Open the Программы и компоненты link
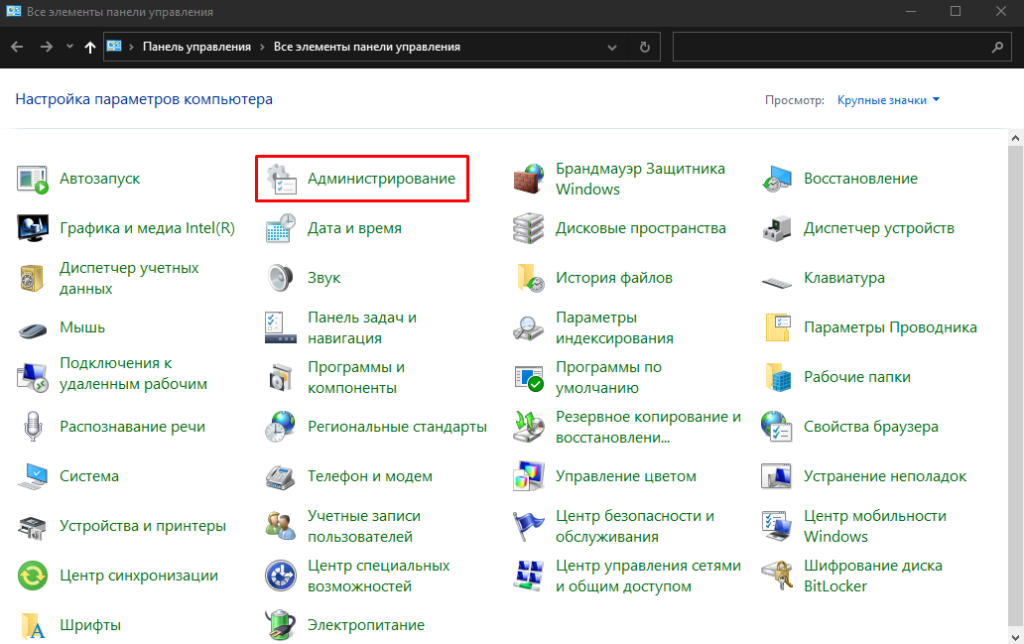 (x=356, y=378)
